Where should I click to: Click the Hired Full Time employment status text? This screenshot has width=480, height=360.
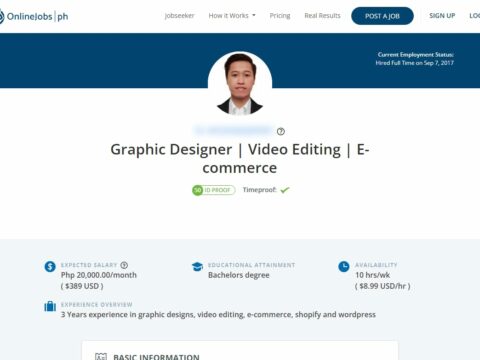coord(415,63)
